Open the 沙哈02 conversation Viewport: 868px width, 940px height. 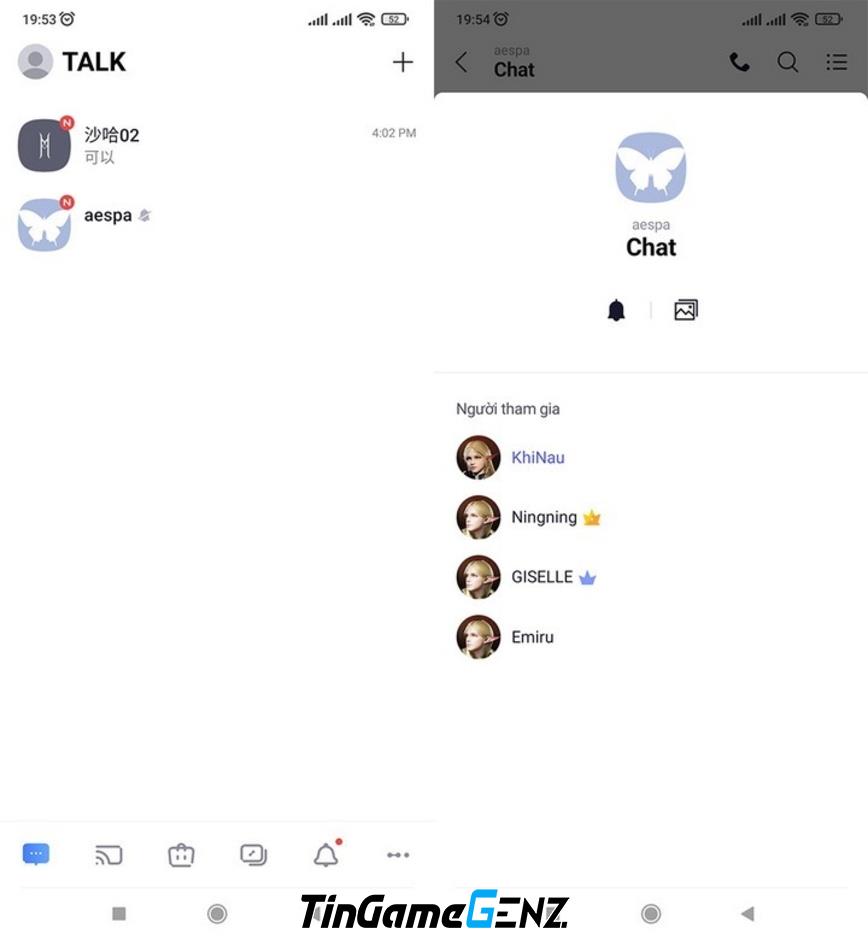(x=216, y=144)
